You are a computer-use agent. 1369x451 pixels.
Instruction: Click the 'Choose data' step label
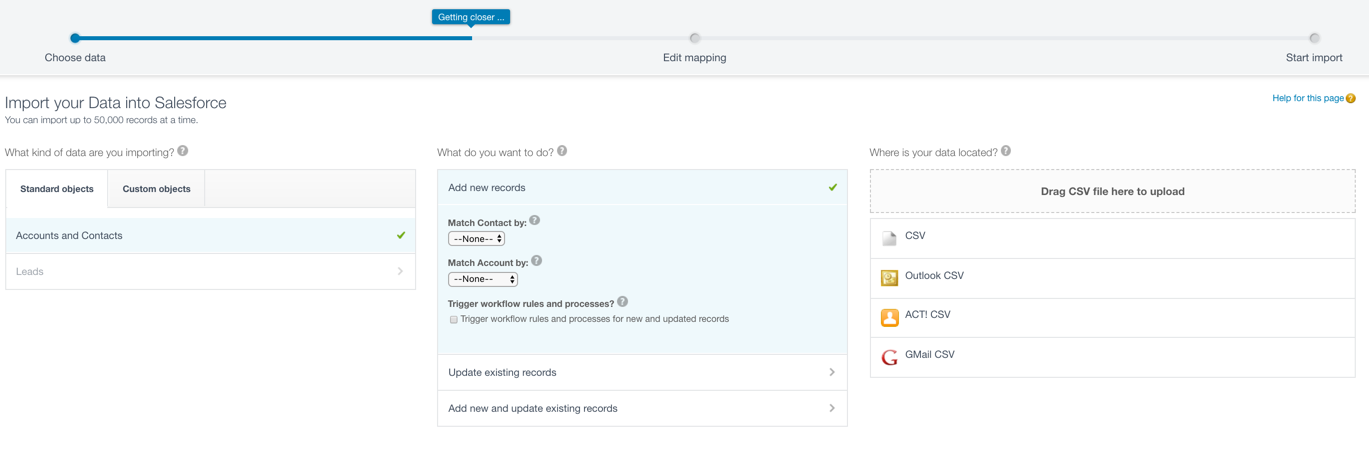(75, 58)
